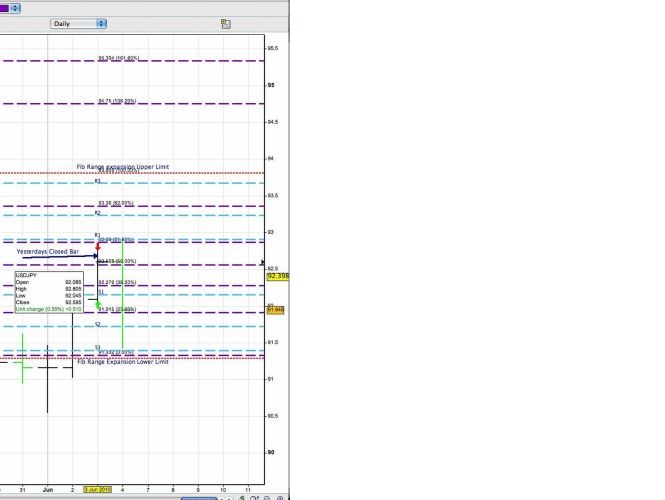Click the red down arrow marker
The height and width of the screenshot is (500, 665).
pyautogui.click(x=98, y=245)
